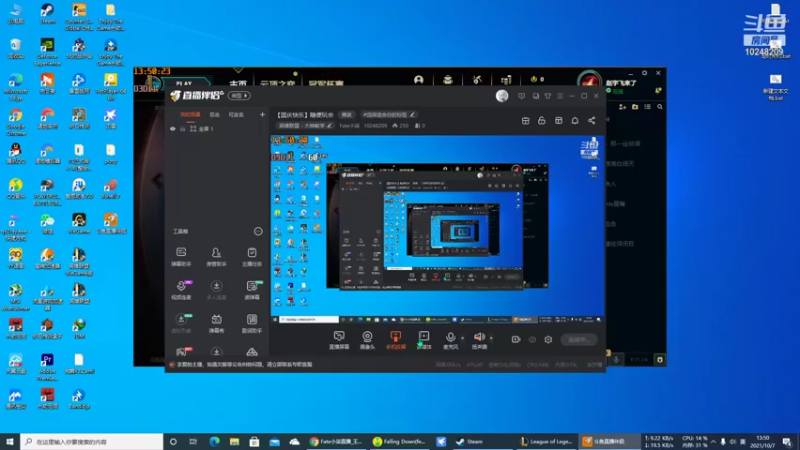Click 修改 button next to stream title
This screenshot has width=800, height=450.
coord(346,115)
